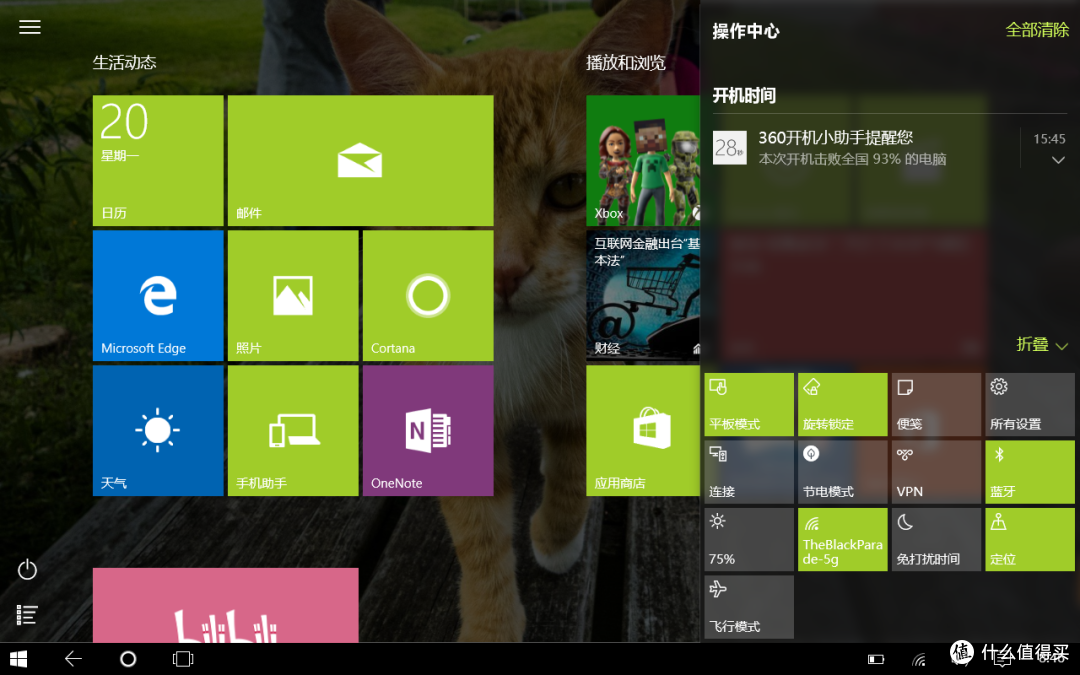
Task: Toggle Bluetooth quick action
Action: click(1030, 472)
